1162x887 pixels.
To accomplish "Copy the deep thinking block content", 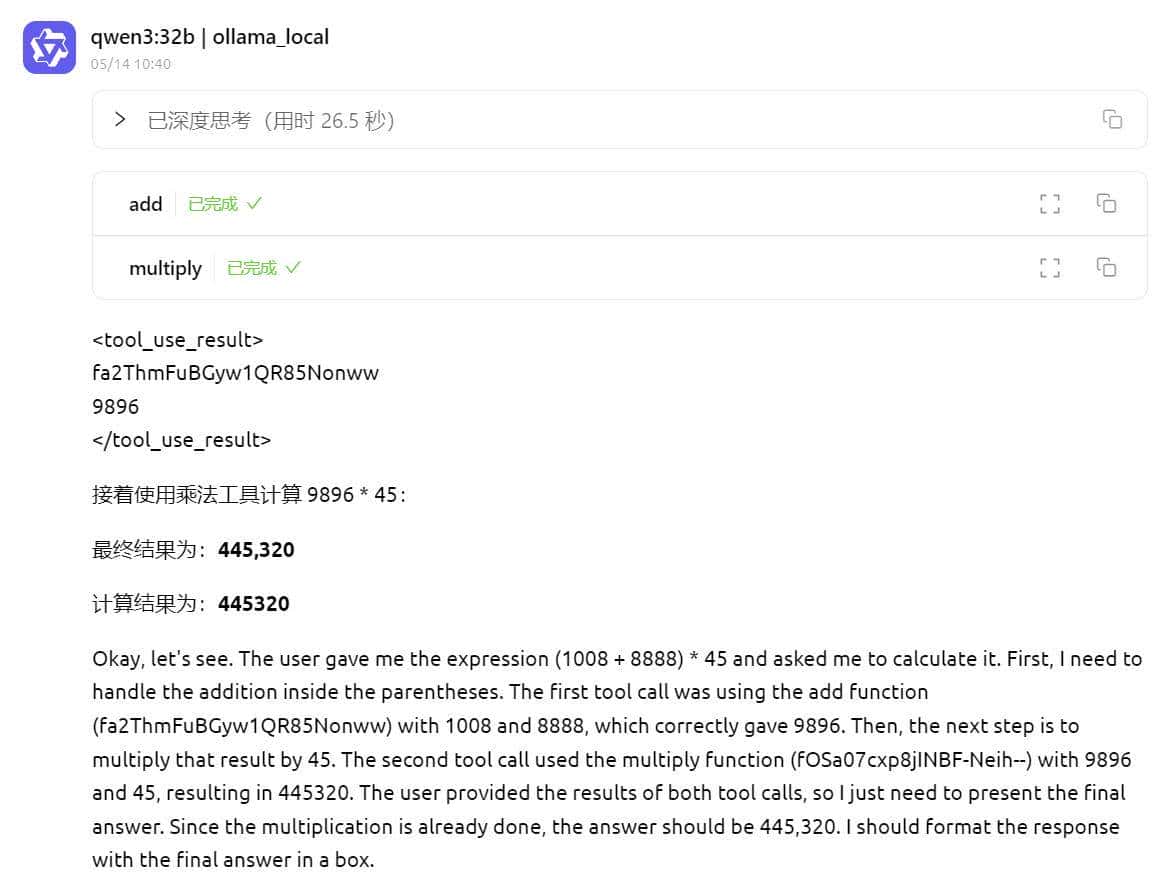I will pyautogui.click(x=1112, y=120).
